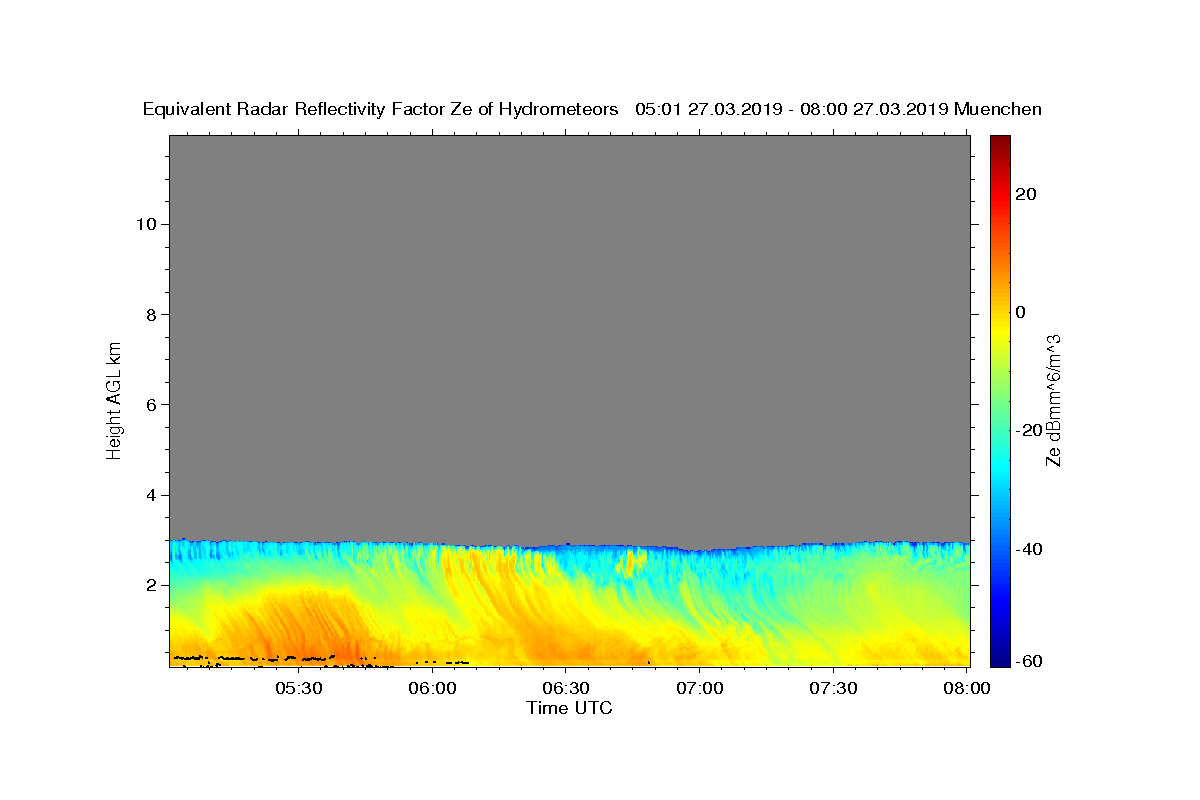Click the height tick label 4
Image resolution: width=1200 pixels, height=800 pixels.
pos(152,495)
